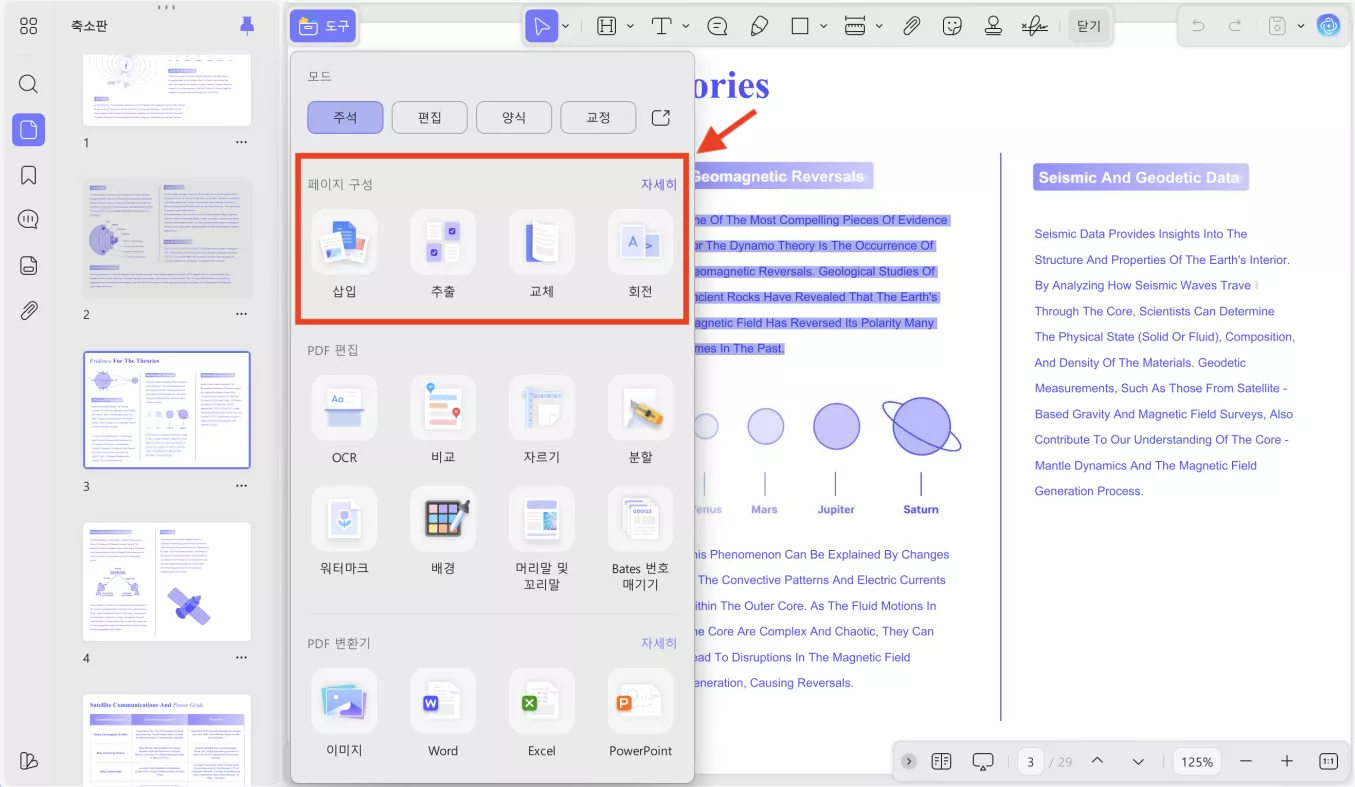Enable two-page side-by-side view
1355x787 pixels.
(x=941, y=761)
